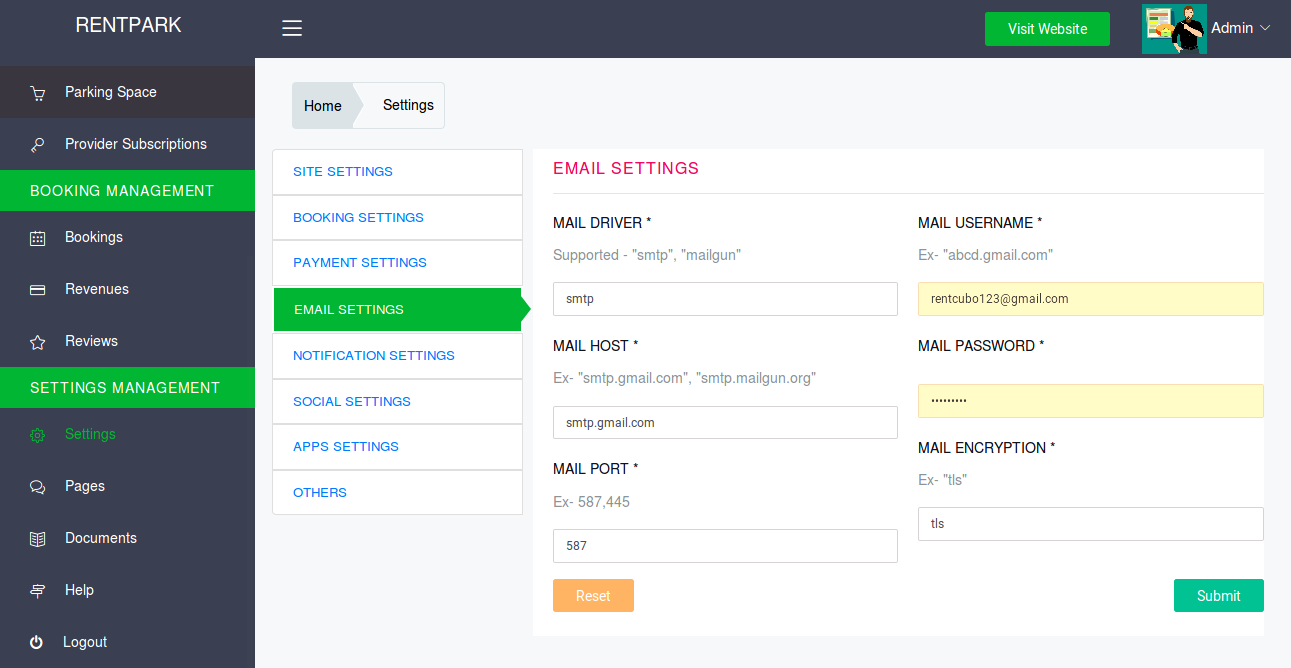Image resolution: width=1291 pixels, height=668 pixels.
Task: Submit the email settings form
Action: point(1218,595)
